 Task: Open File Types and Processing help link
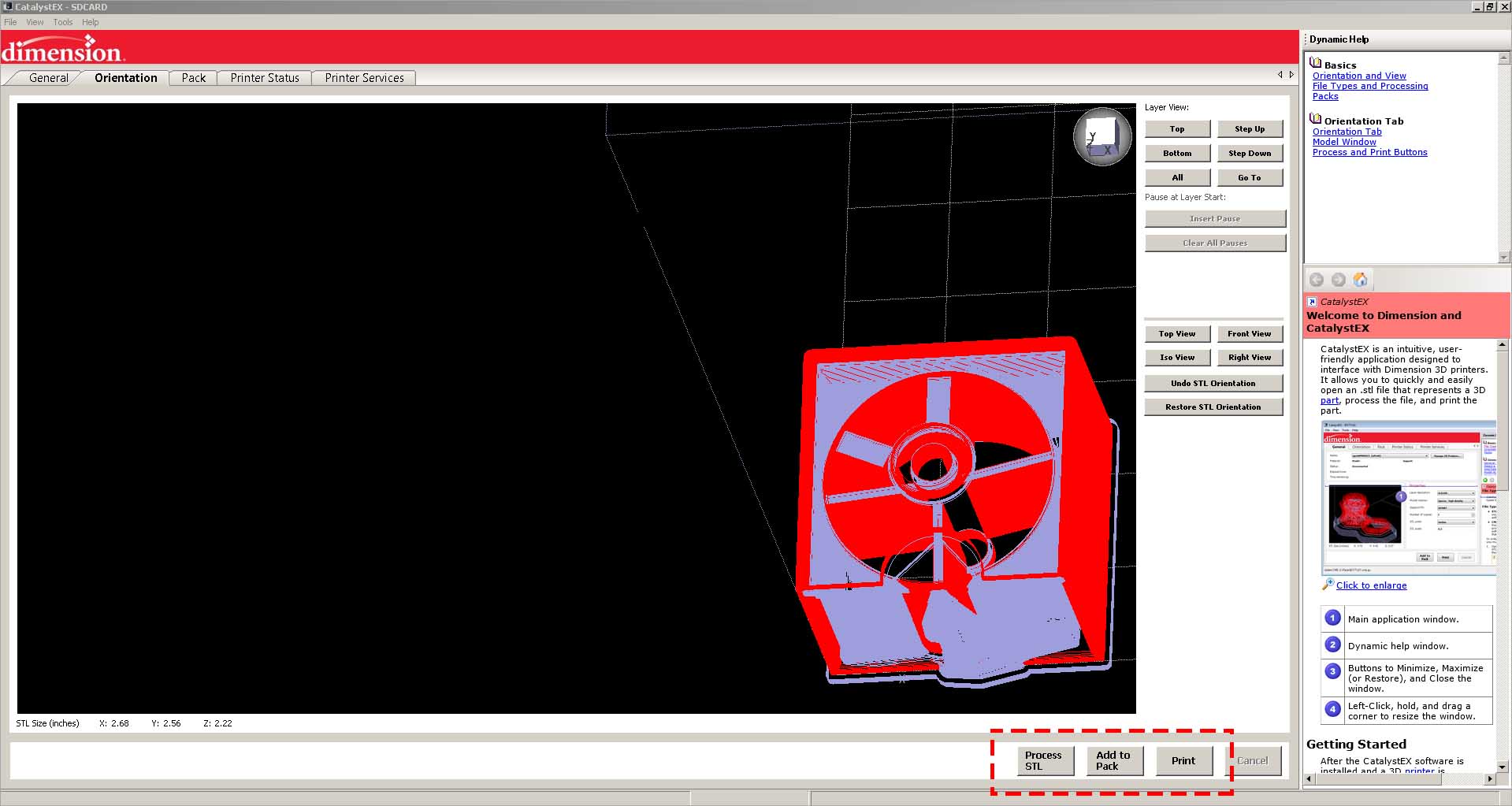pos(1370,86)
